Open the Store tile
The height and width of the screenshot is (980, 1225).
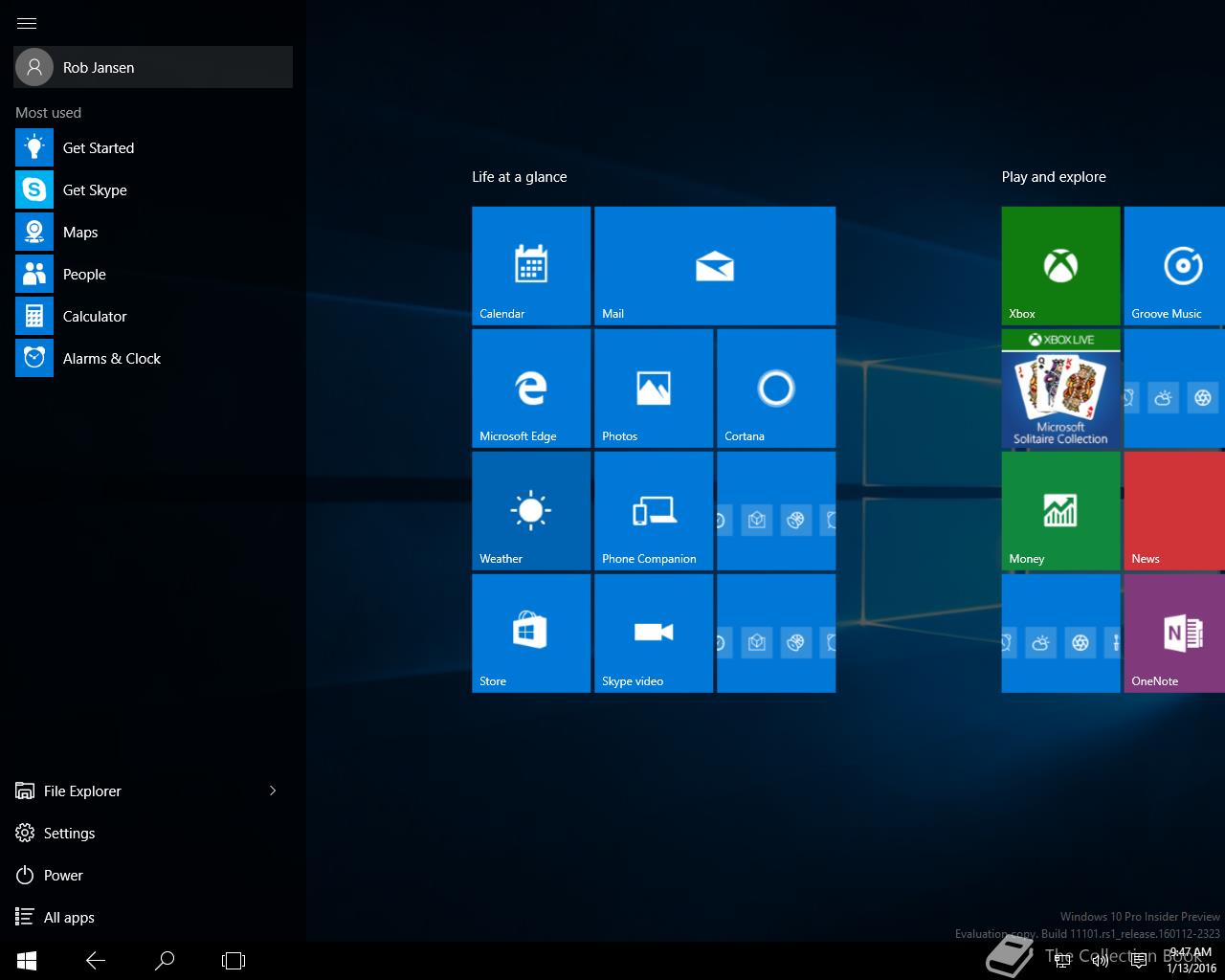pyautogui.click(x=531, y=634)
